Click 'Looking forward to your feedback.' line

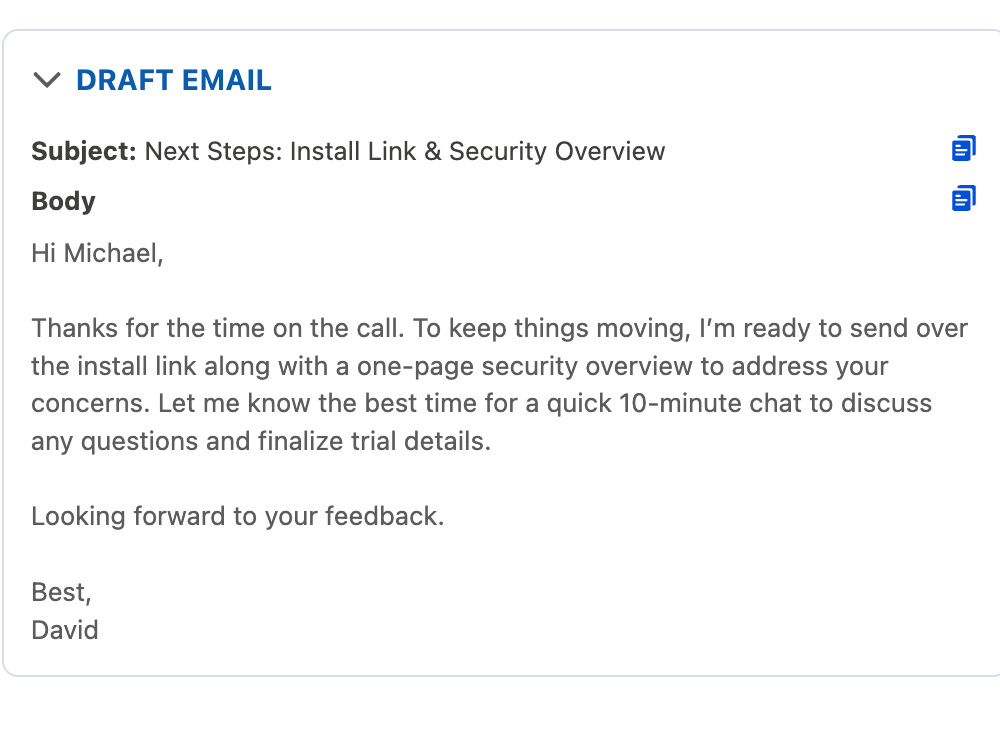[237, 517]
